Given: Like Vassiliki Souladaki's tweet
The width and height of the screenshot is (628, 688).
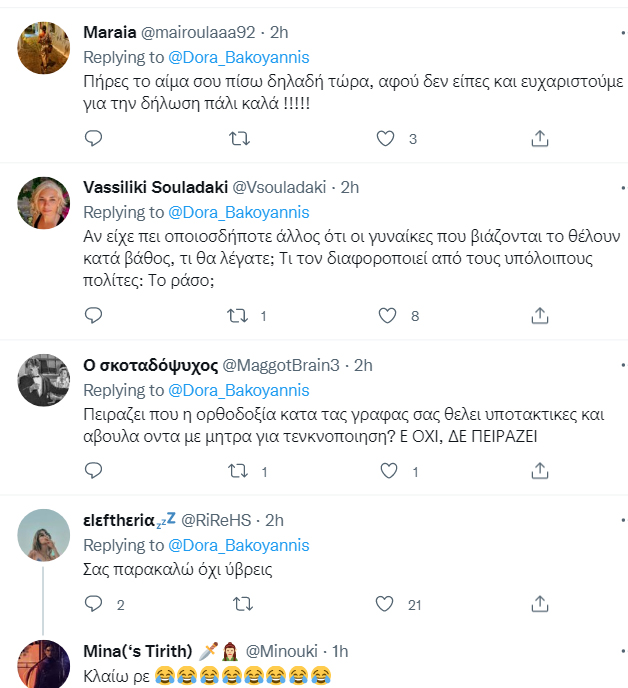Looking at the screenshot, I should (x=388, y=315).
